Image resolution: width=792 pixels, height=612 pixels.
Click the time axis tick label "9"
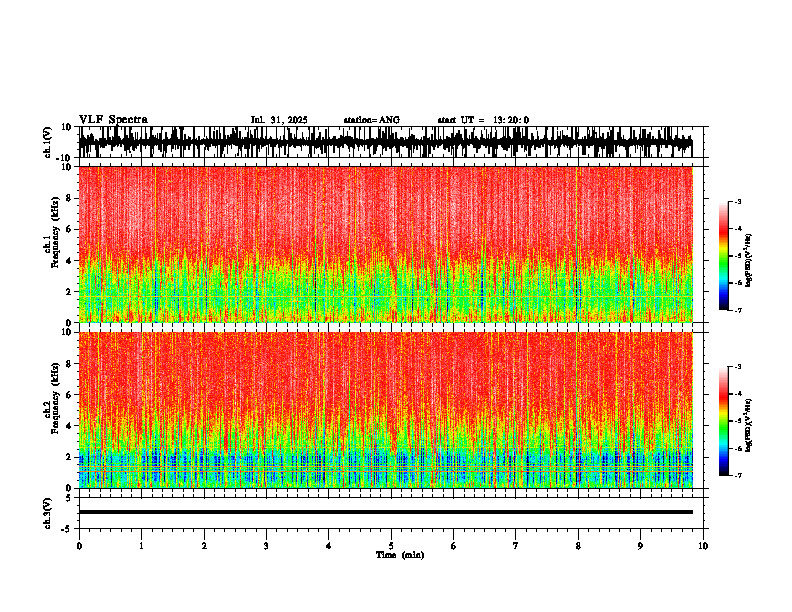pyautogui.click(x=640, y=546)
